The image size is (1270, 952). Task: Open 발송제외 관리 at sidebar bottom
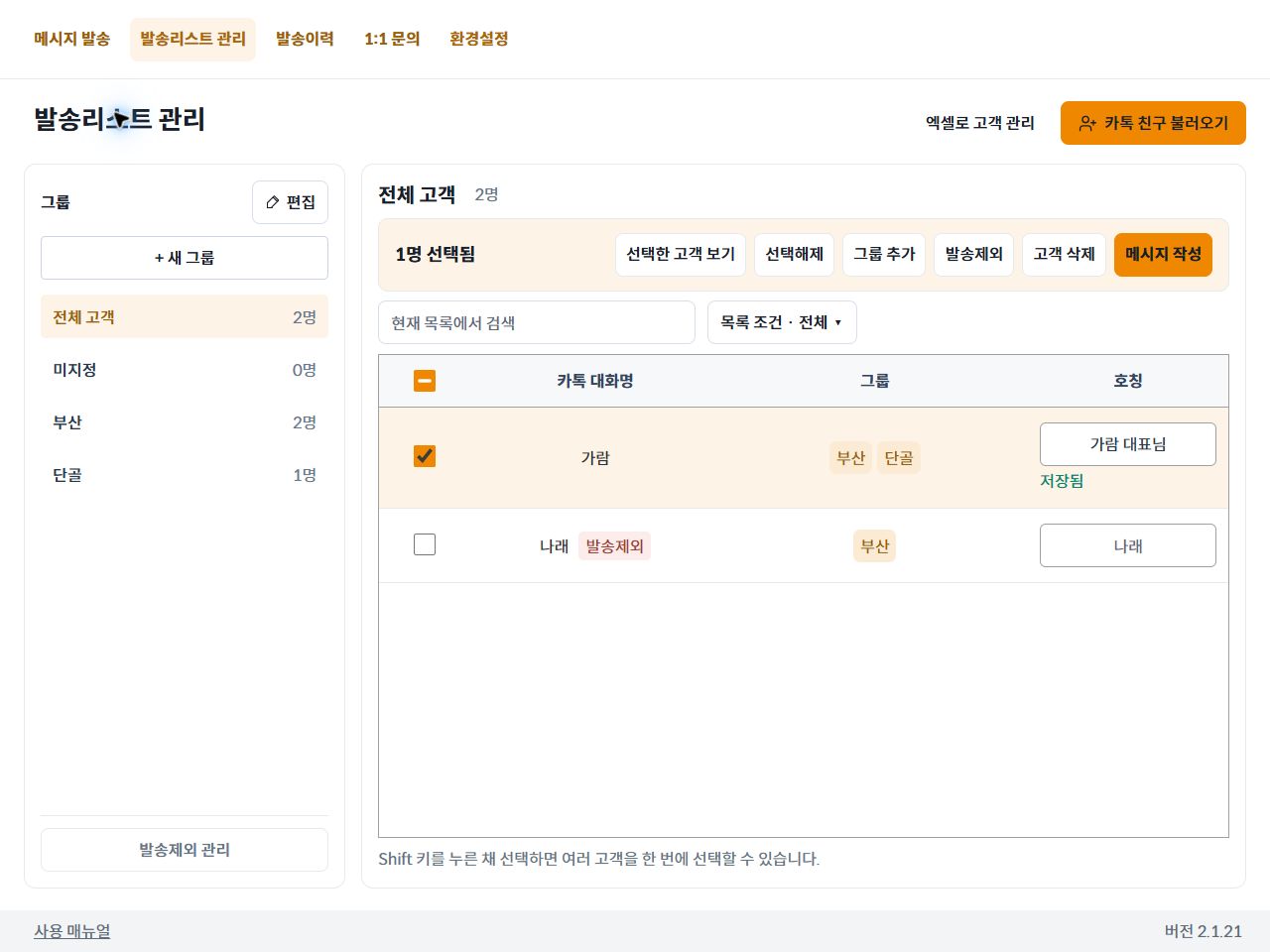coord(185,850)
